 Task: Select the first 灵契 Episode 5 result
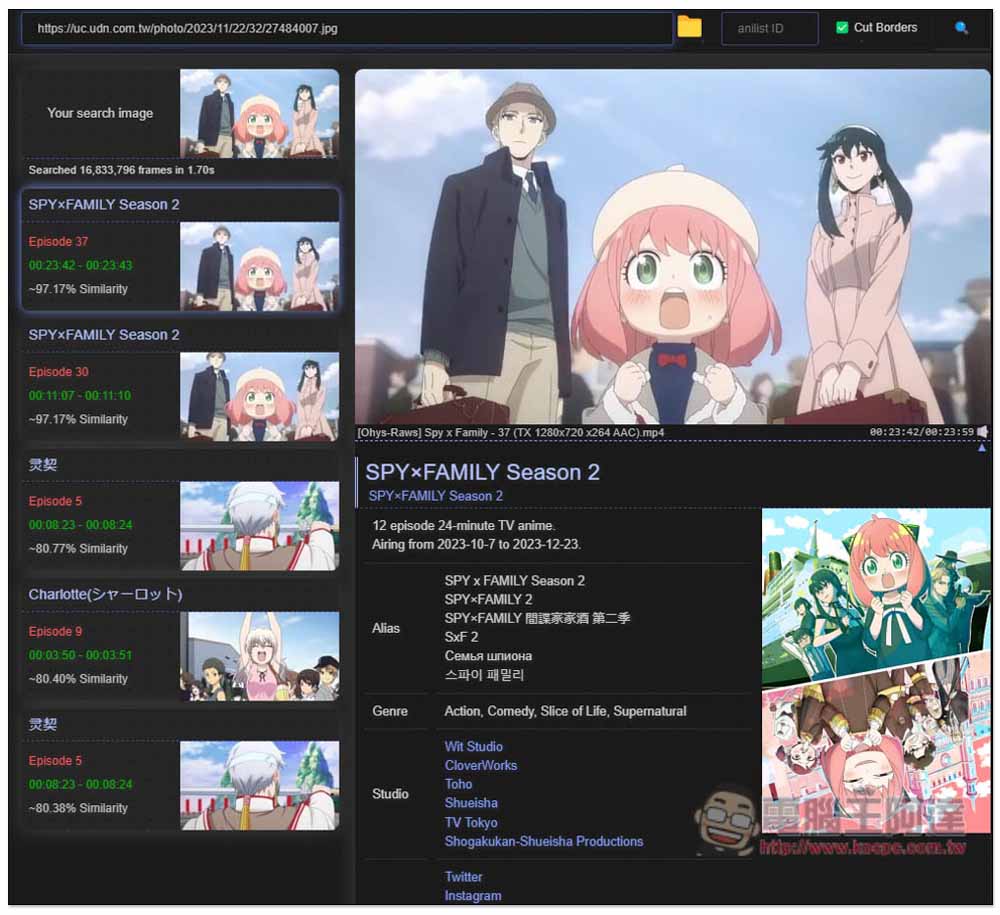(x=180, y=511)
